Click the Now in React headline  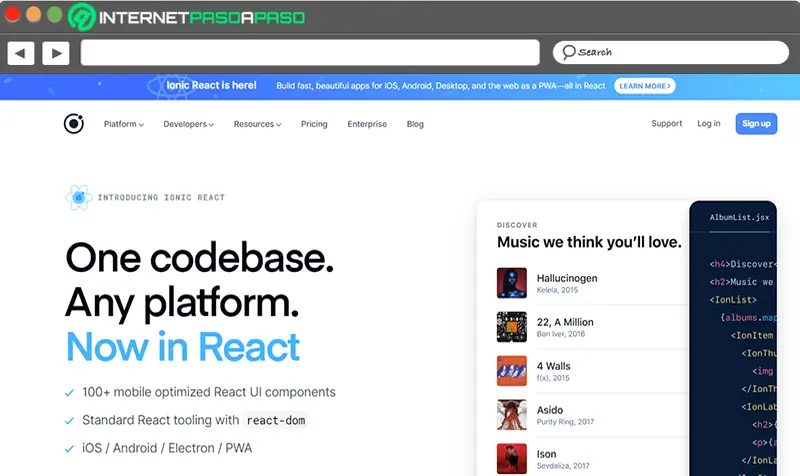coord(183,346)
